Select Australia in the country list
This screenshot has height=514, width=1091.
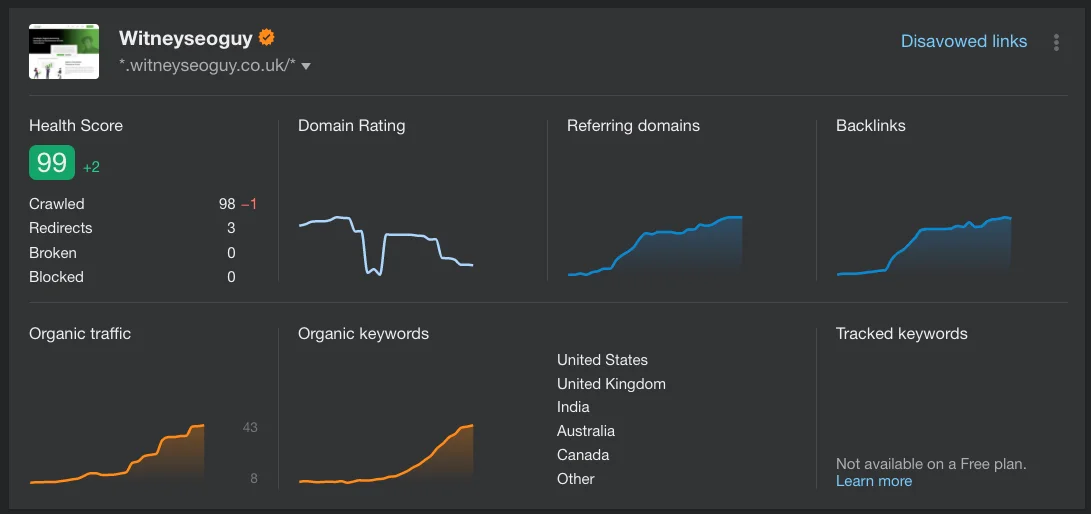click(585, 431)
